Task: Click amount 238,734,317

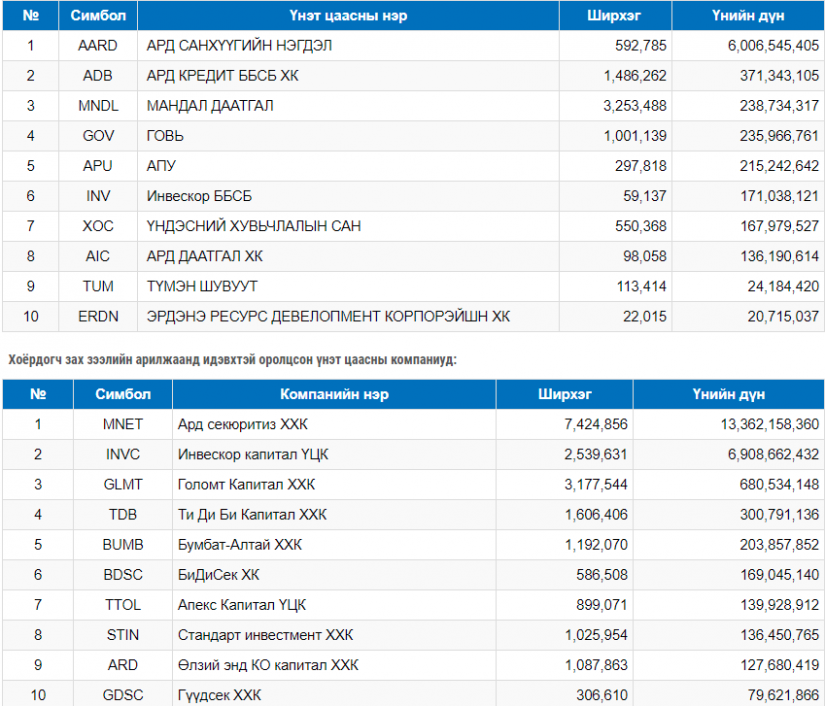Action: 779,106
